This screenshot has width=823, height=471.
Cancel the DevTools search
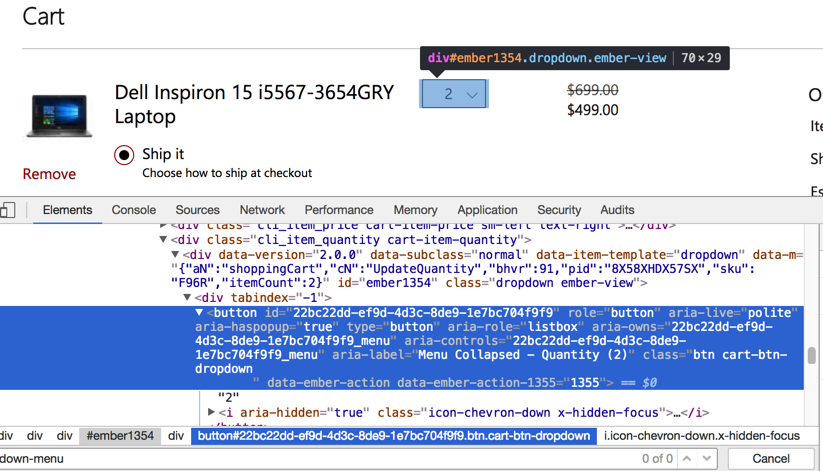(771, 458)
